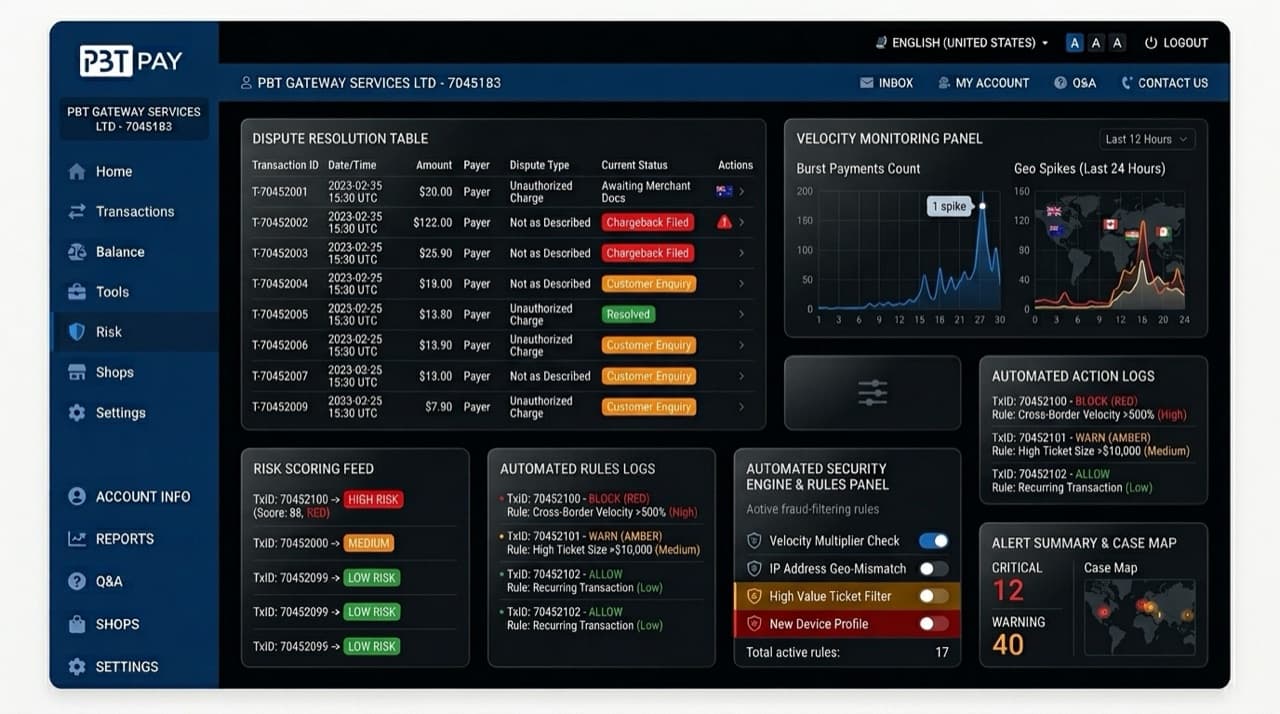The image size is (1280, 714).
Task: Expand the English (United States) language selector
Action: 962,43
